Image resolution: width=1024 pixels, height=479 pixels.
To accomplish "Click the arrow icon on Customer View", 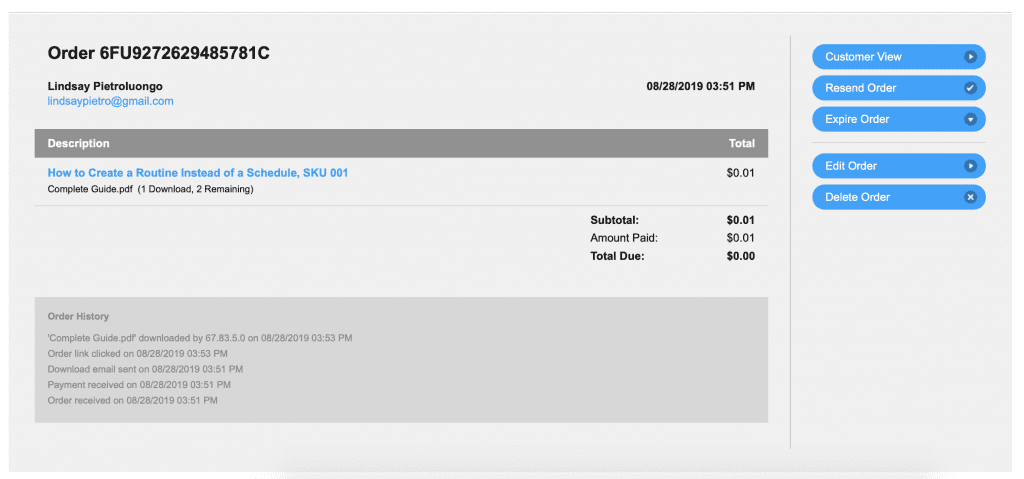I will click(x=969, y=57).
